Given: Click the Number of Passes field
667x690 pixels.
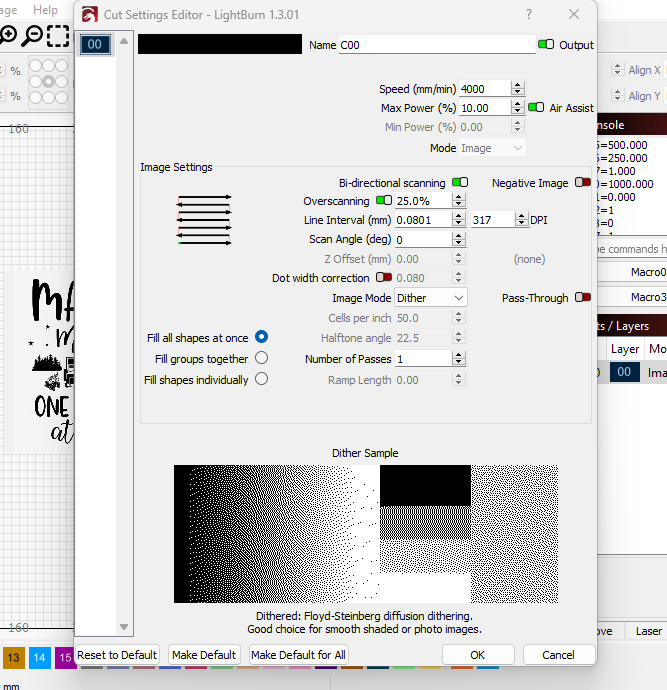Looking at the screenshot, I should 423,359.
